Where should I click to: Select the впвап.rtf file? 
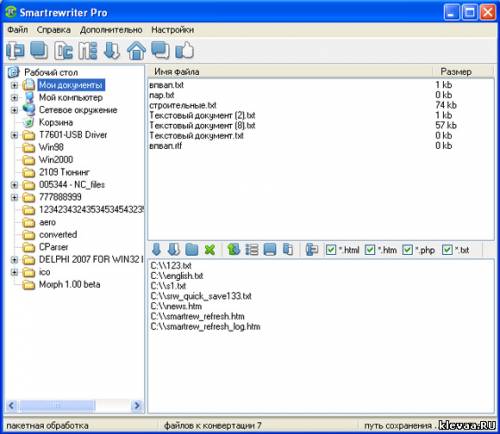165,146
